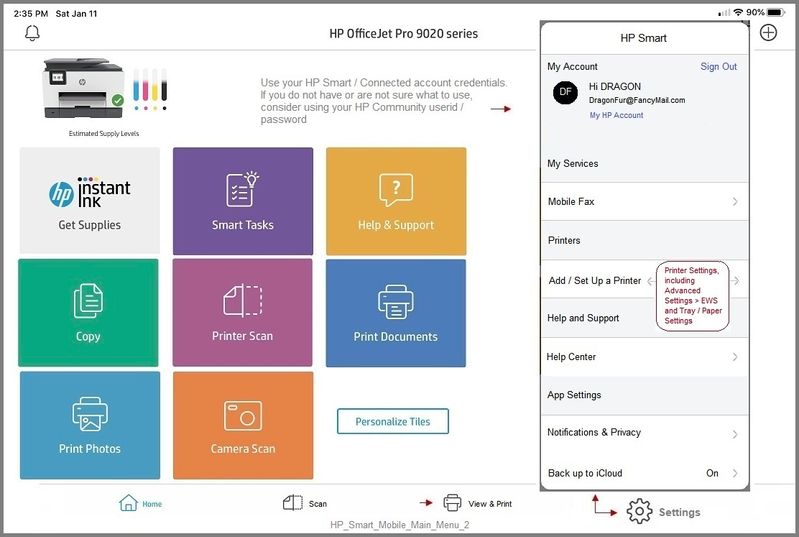Open the Camera Scan tile

tap(243, 425)
